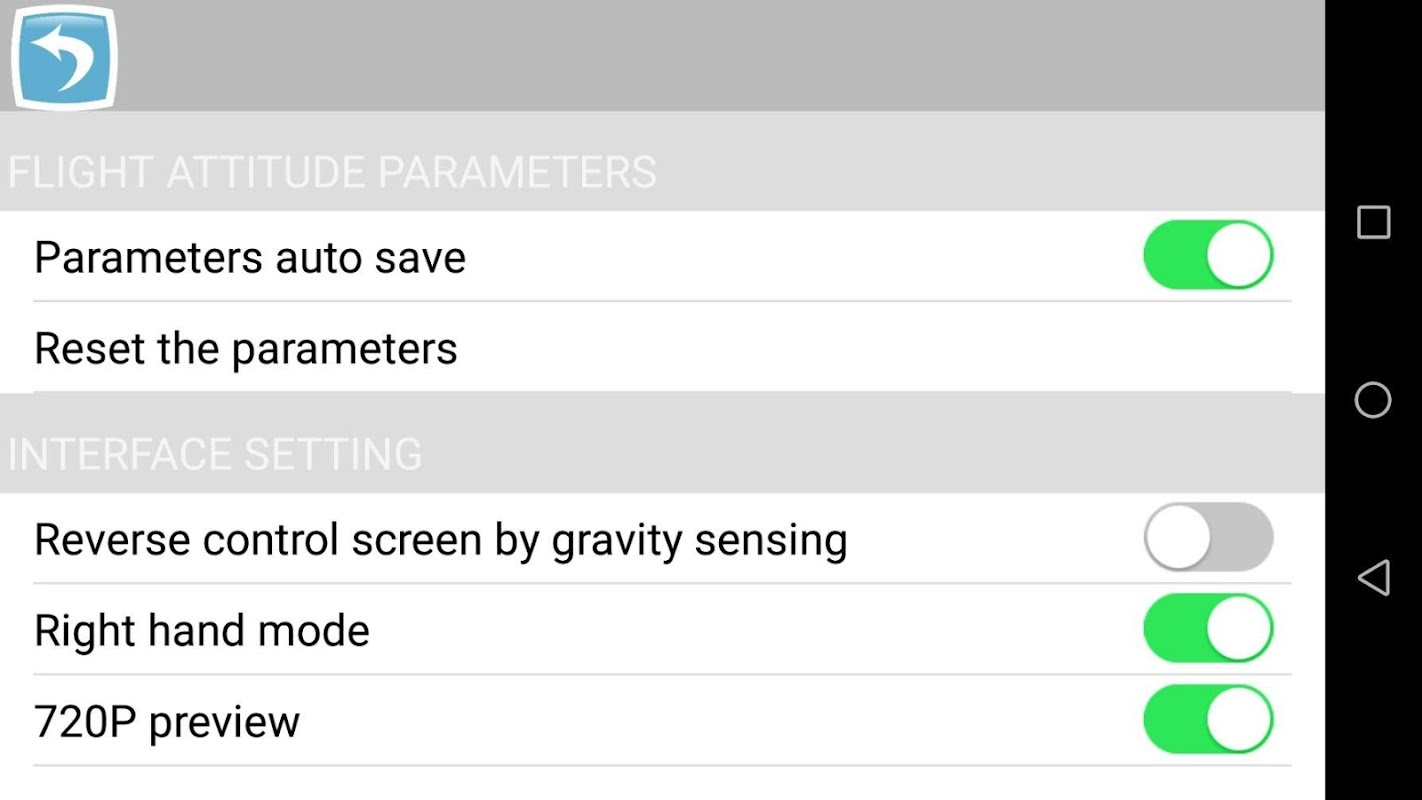
Task: Tap the 720P preview label text
Action: tap(167, 721)
